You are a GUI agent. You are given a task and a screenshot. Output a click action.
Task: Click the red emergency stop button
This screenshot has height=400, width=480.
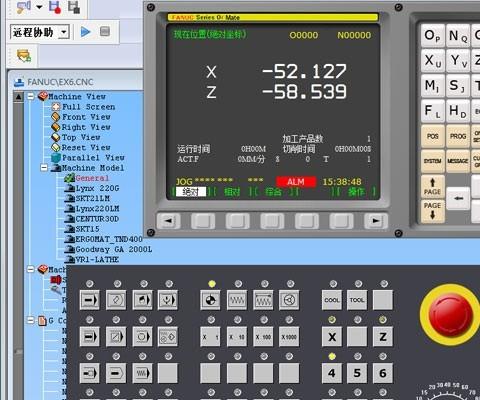pos(451,314)
